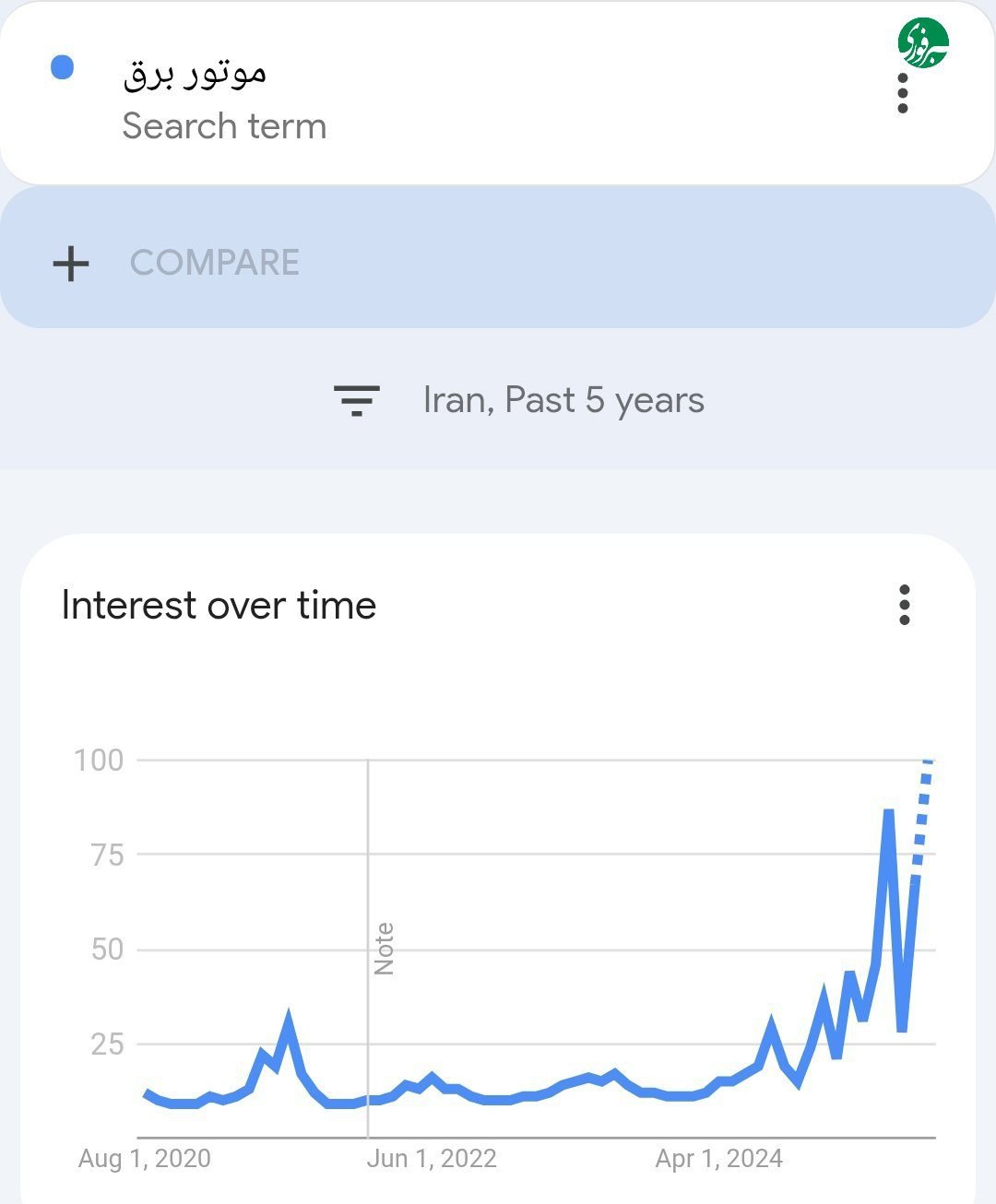
Task: Click the 50 gridline label
Action: point(107,950)
